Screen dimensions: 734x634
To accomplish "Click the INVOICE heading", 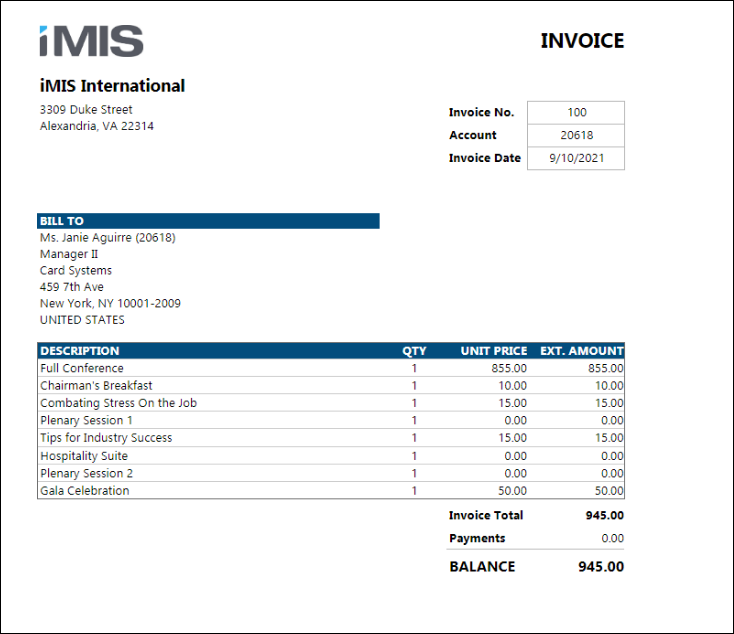I will pyautogui.click(x=582, y=41).
